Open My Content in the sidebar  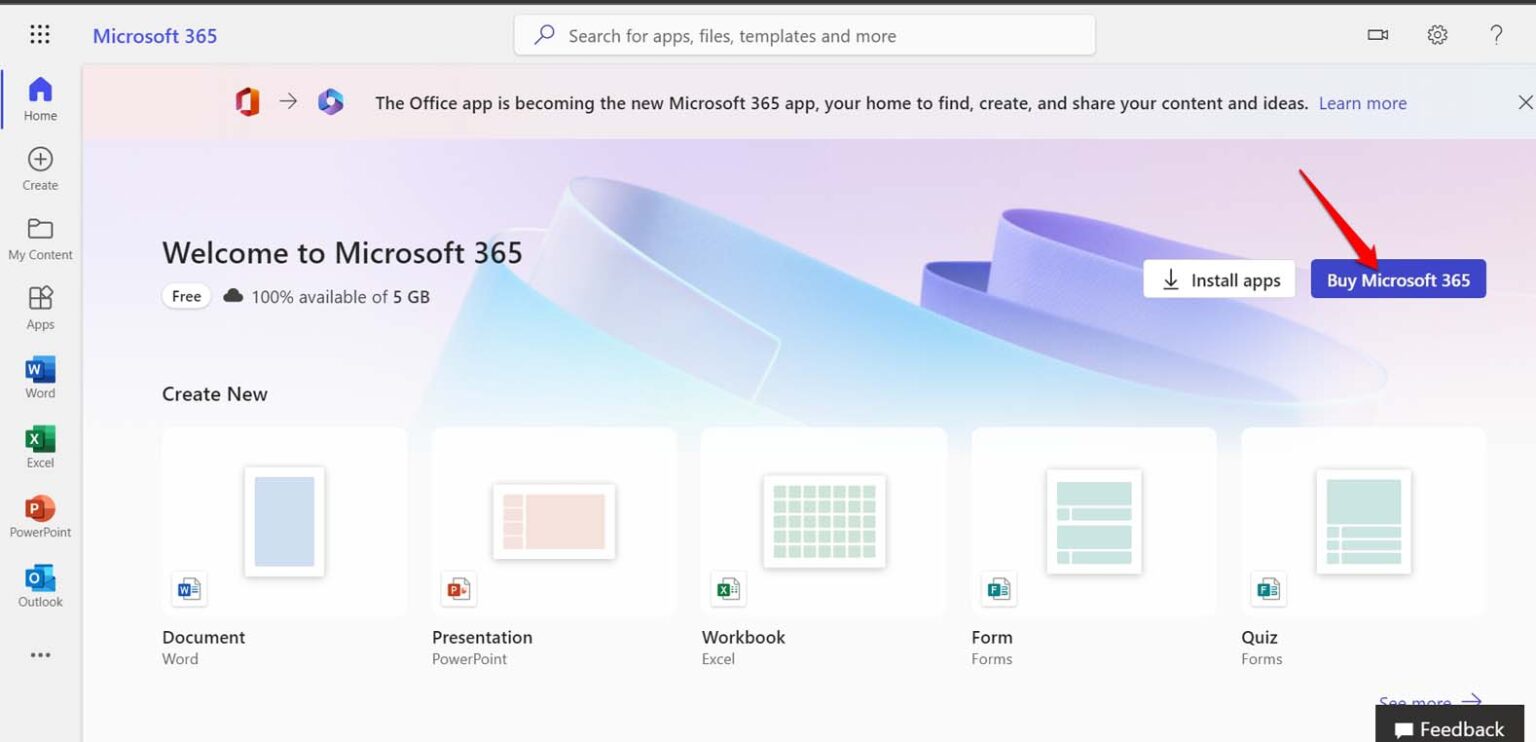[40, 238]
